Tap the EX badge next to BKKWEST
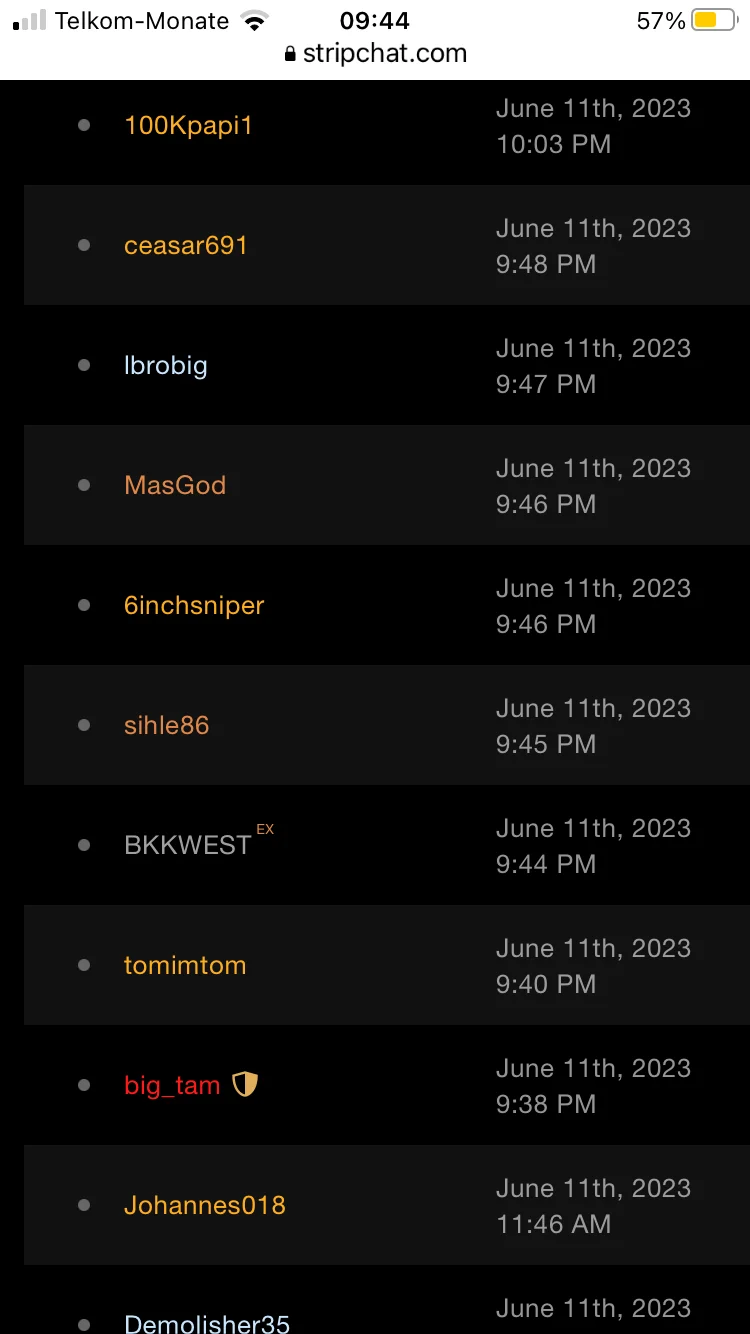 [x=265, y=830]
